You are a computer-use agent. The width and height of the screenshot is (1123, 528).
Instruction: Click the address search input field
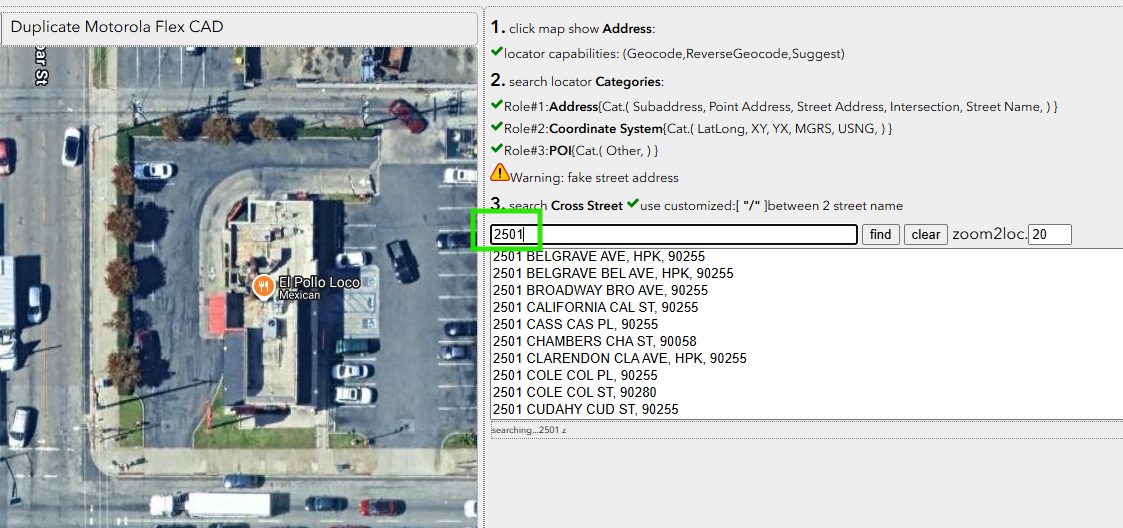point(673,234)
